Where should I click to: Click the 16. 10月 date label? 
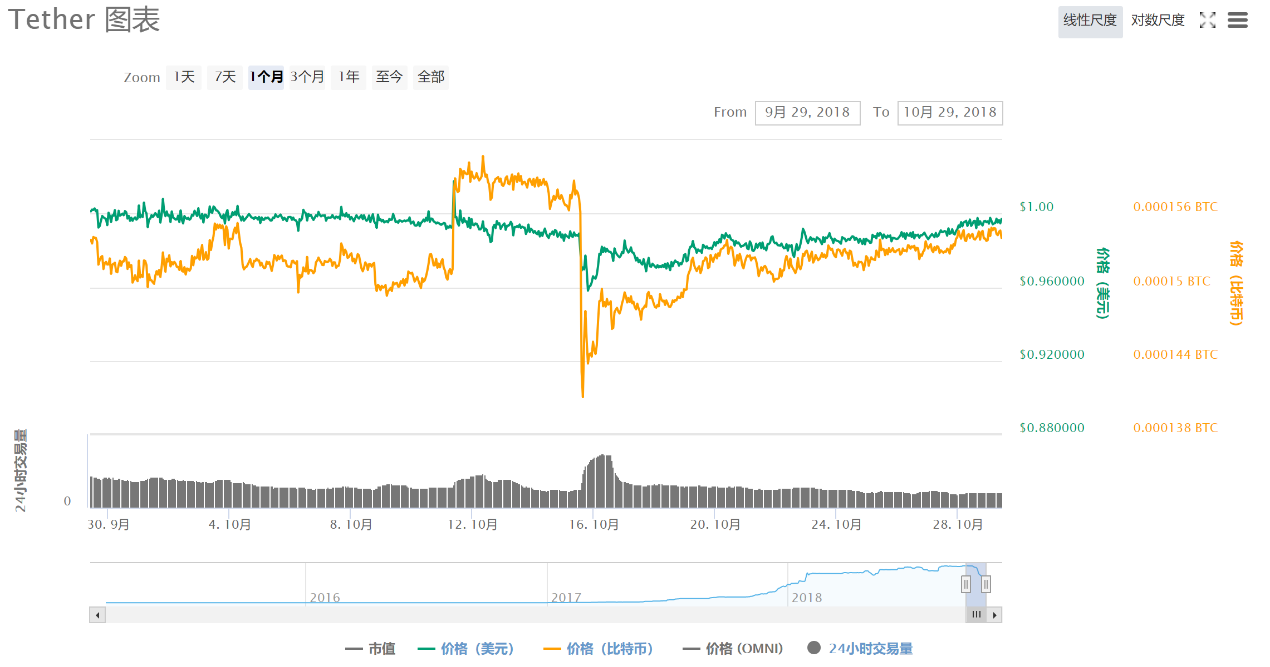coord(594,524)
